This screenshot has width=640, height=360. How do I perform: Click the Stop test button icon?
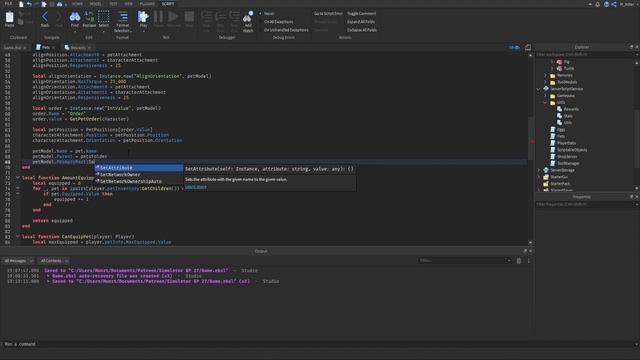coord(189,17)
